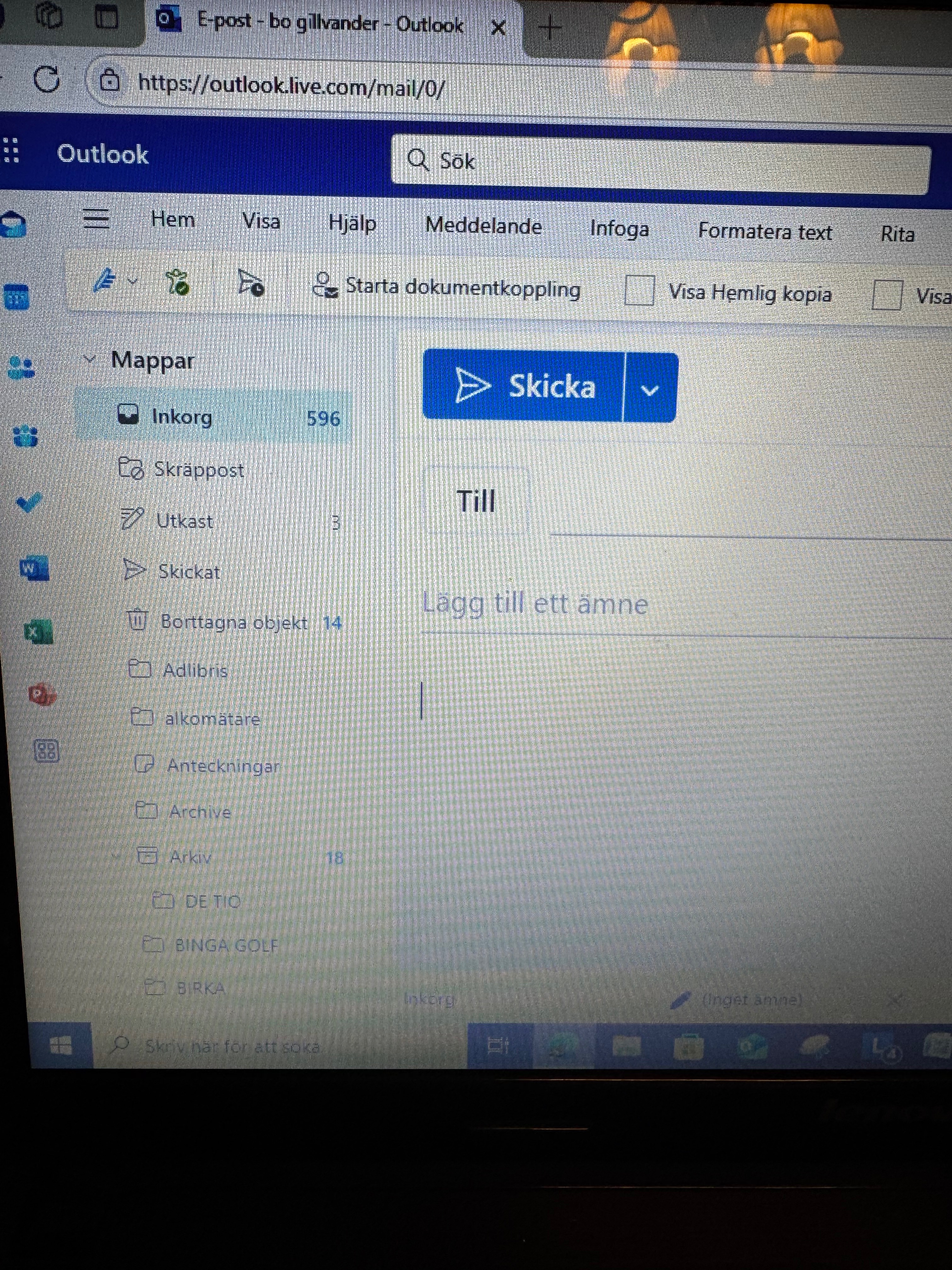The image size is (952, 1270).
Task: Toggle the cut-off Visa checkbox at right
Action: tap(887, 295)
